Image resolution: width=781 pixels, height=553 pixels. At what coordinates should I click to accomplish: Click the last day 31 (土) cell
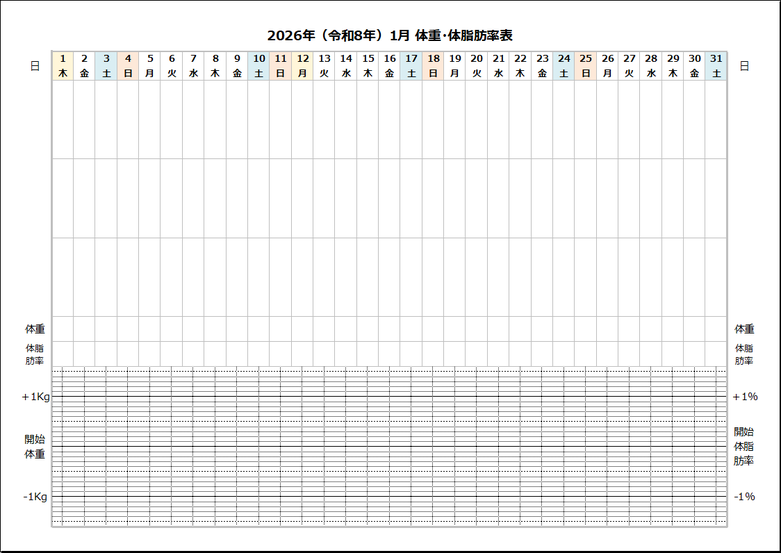coord(716,66)
